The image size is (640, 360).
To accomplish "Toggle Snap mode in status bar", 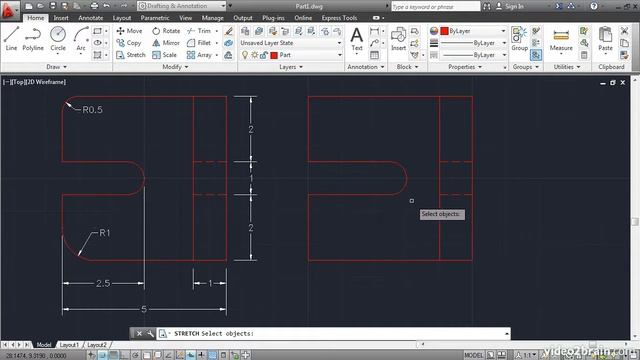I will (x=102, y=355).
